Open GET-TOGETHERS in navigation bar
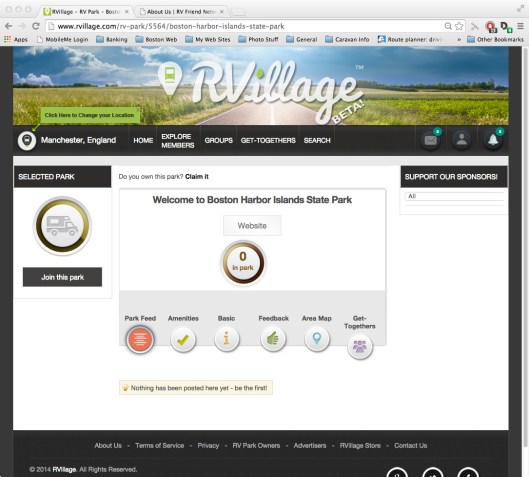 point(268,140)
